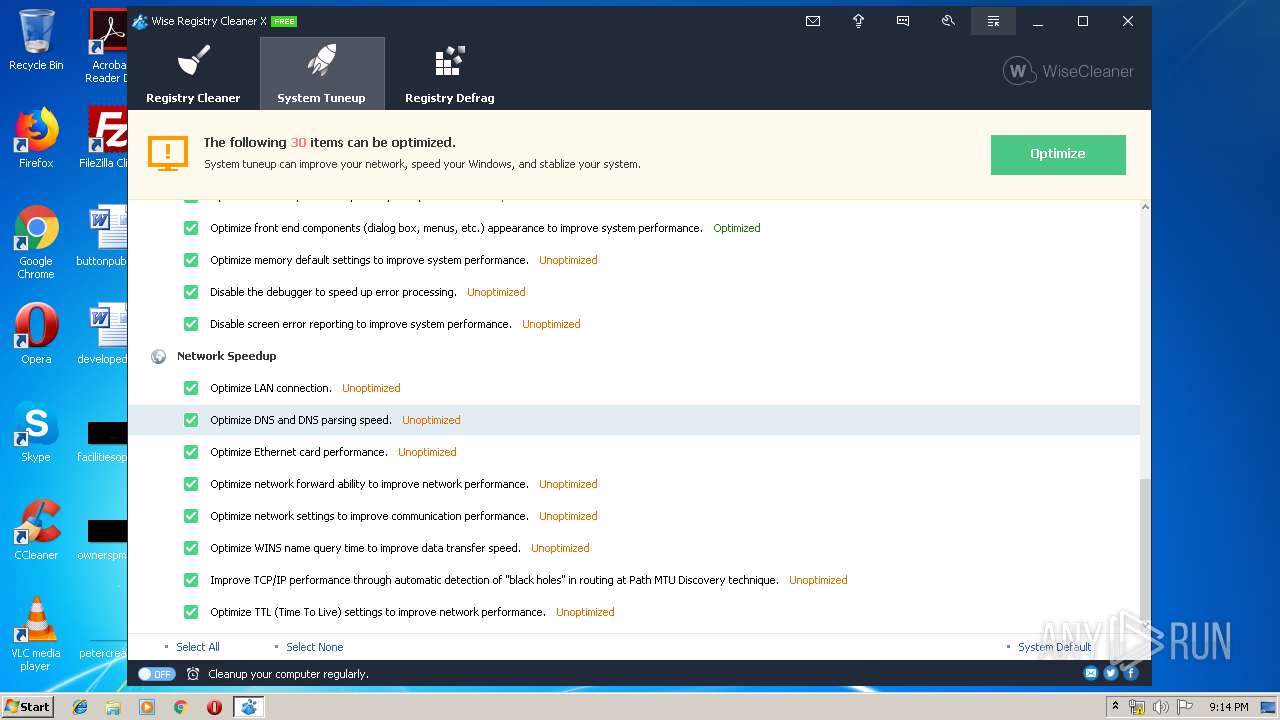Open the chat feedback icon in title bar
This screenshot has width=1280, height=720.
coord(903,21)
